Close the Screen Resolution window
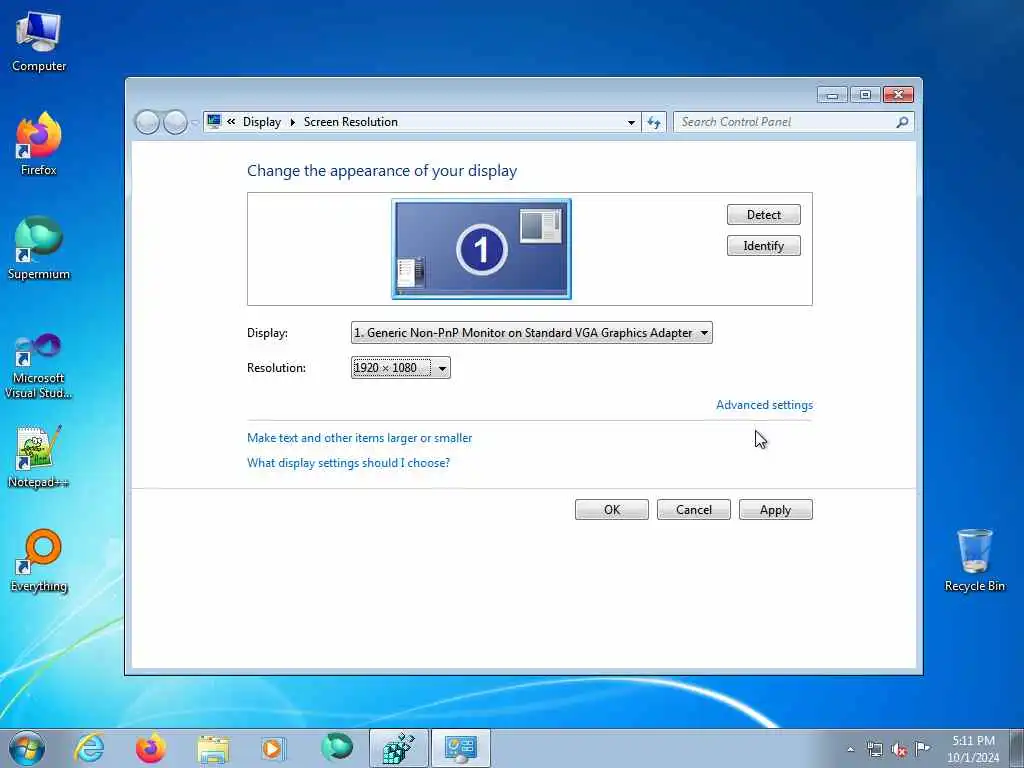 (898, 95)
